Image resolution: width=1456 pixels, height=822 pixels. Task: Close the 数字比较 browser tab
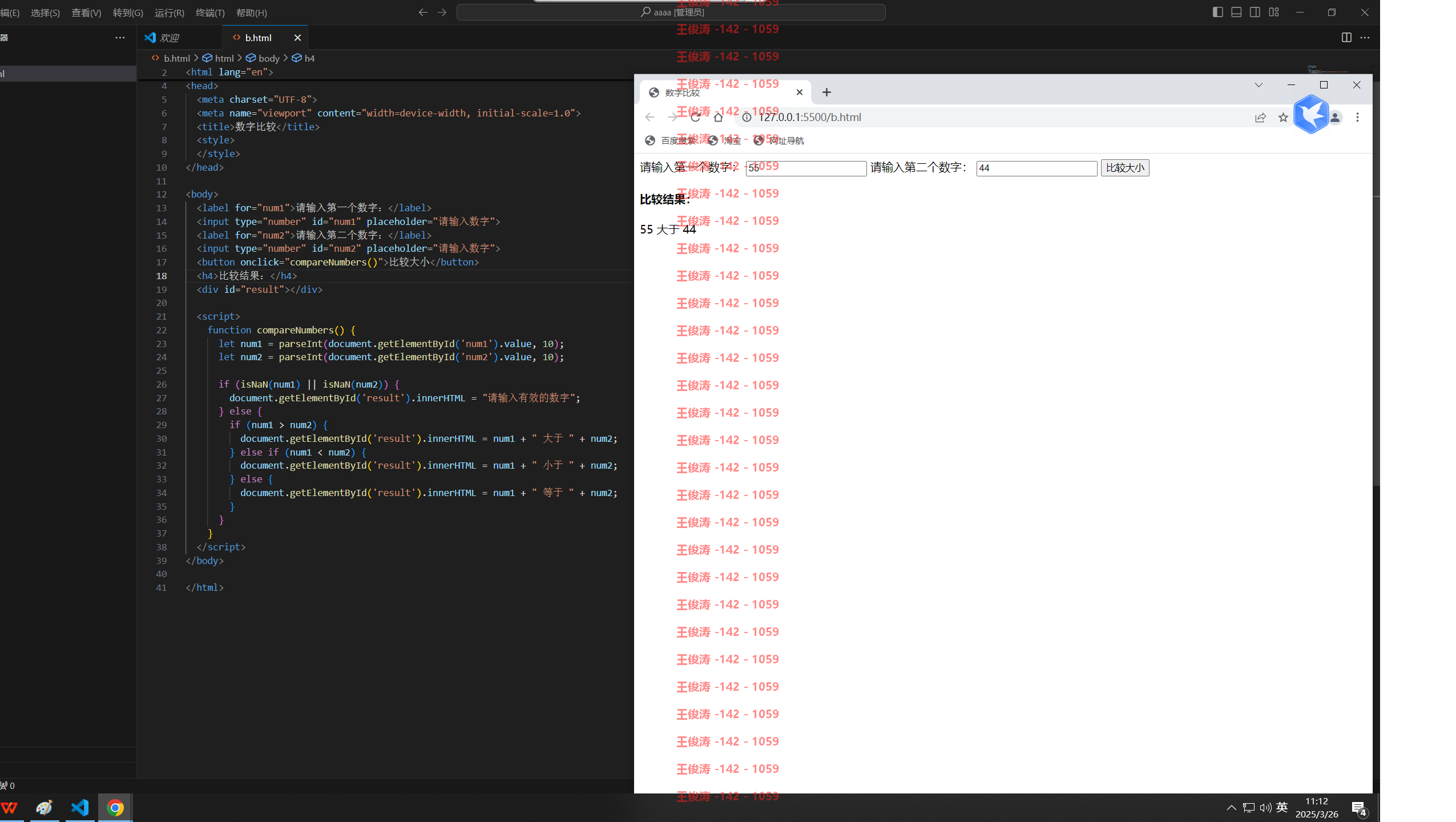800,92
